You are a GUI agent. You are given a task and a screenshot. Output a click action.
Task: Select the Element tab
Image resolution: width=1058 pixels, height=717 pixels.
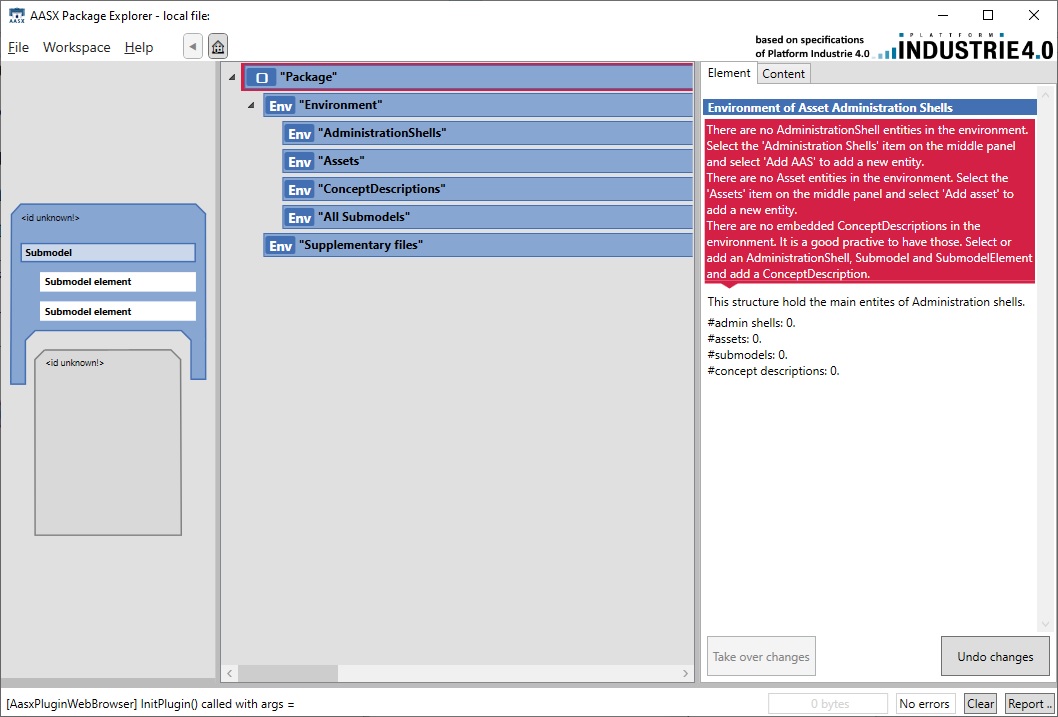tap(729, 74)
